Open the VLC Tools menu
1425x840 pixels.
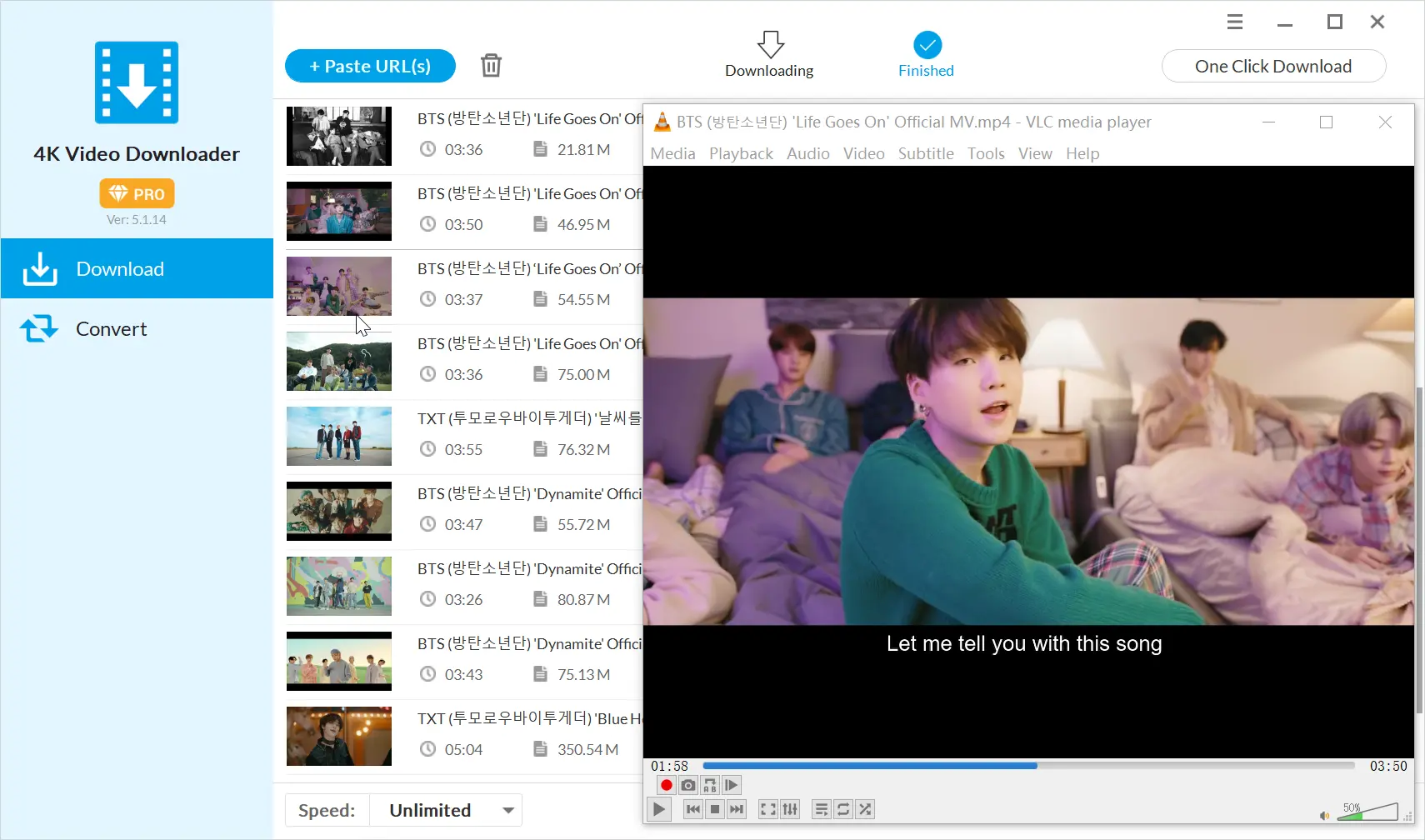click(986, 153)
